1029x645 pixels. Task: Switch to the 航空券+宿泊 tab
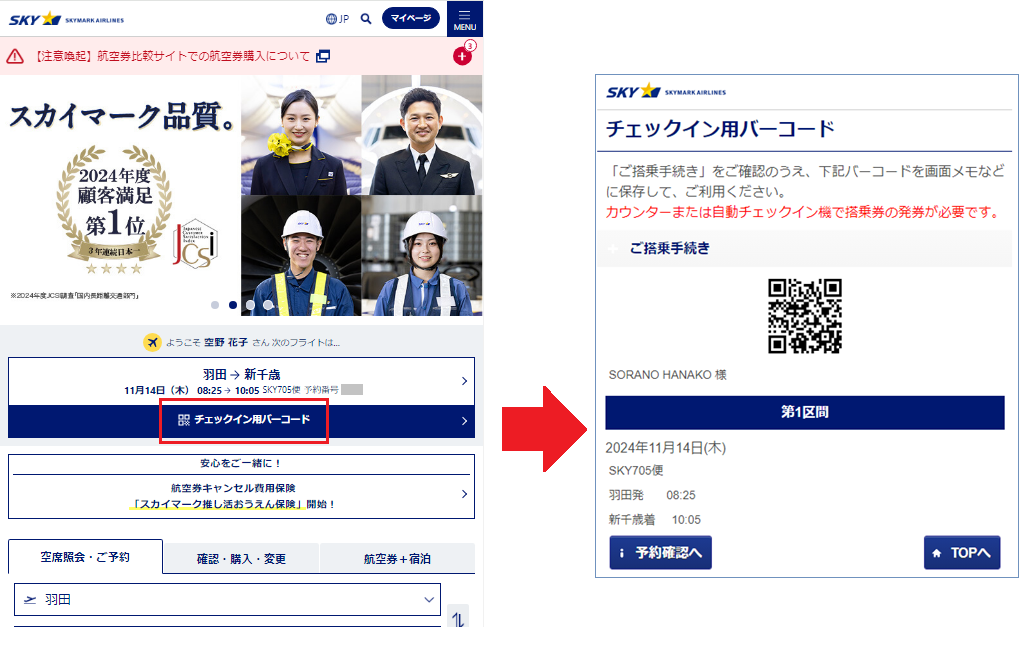click(x=397, y=559)
